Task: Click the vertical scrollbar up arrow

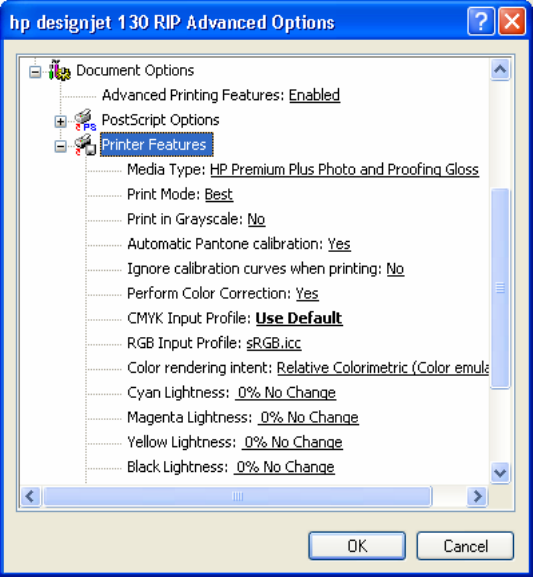Action: click(x=500, y=69)
